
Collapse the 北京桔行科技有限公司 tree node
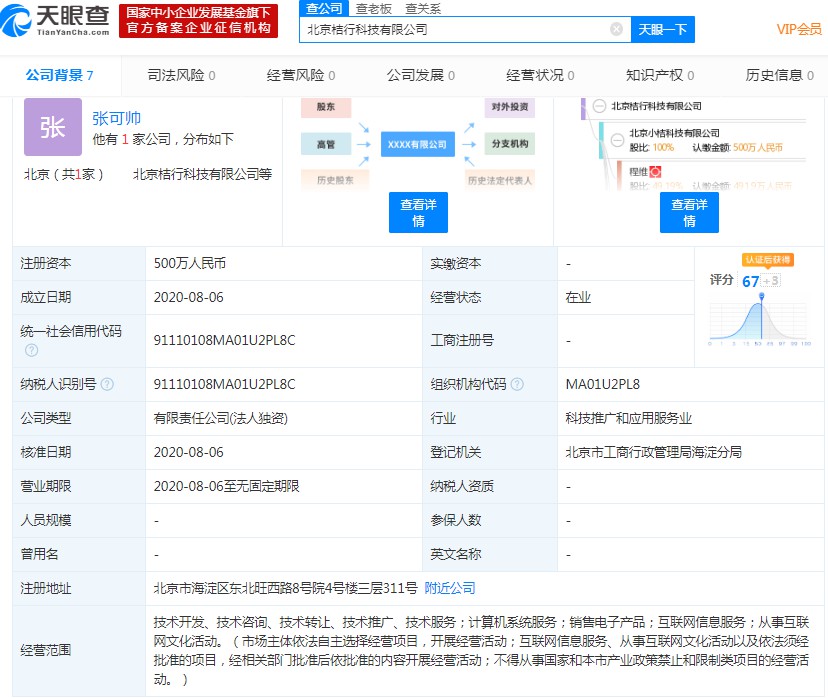click(599, 106)
